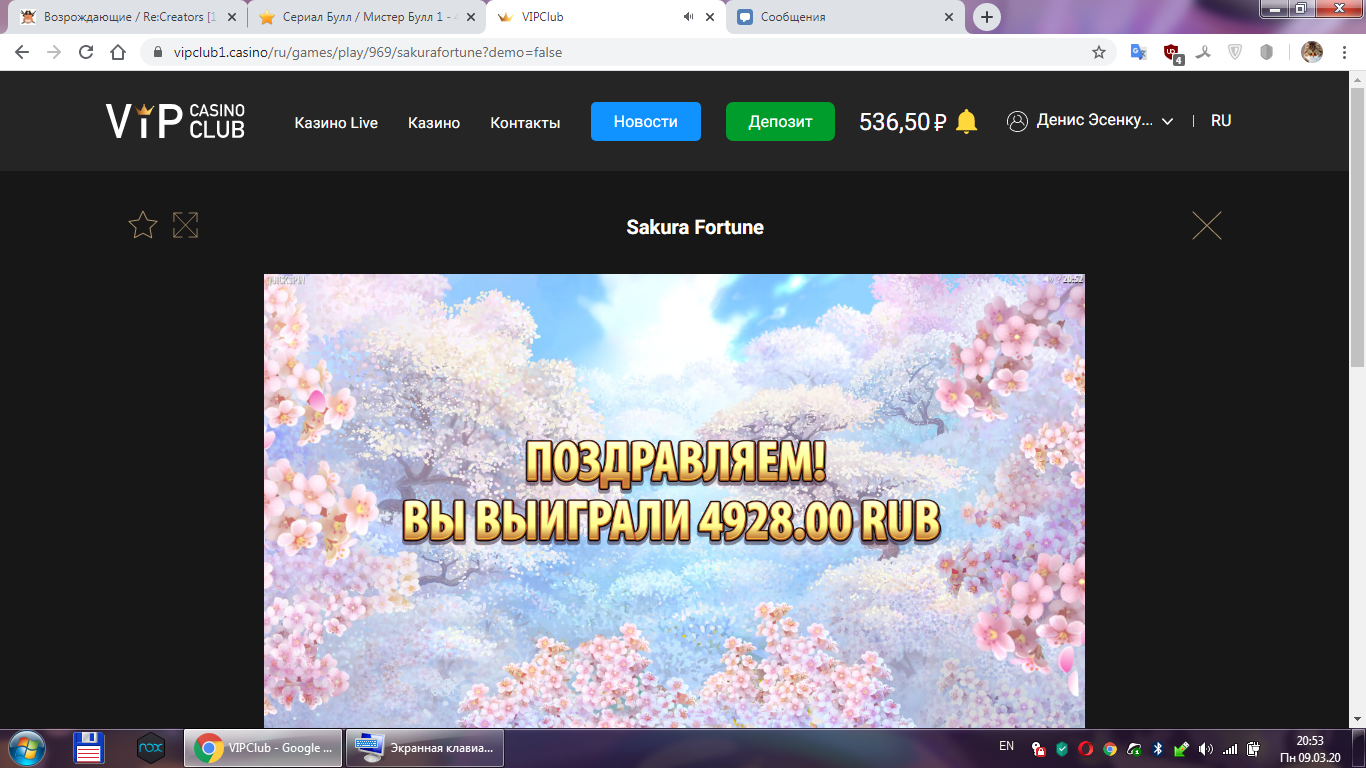View site security lock info

(x=158, y=52)
